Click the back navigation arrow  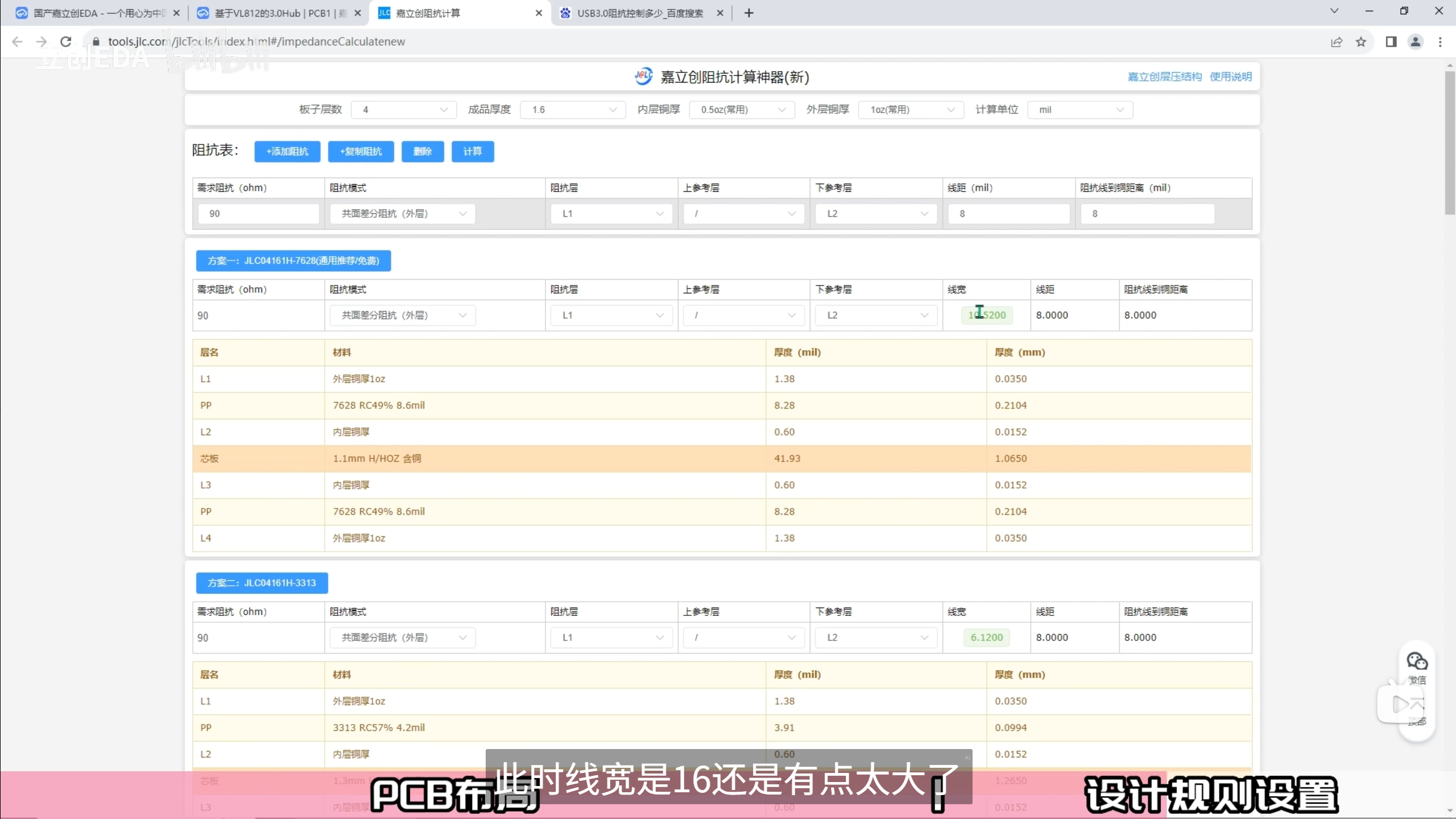(x=17, y=42)
